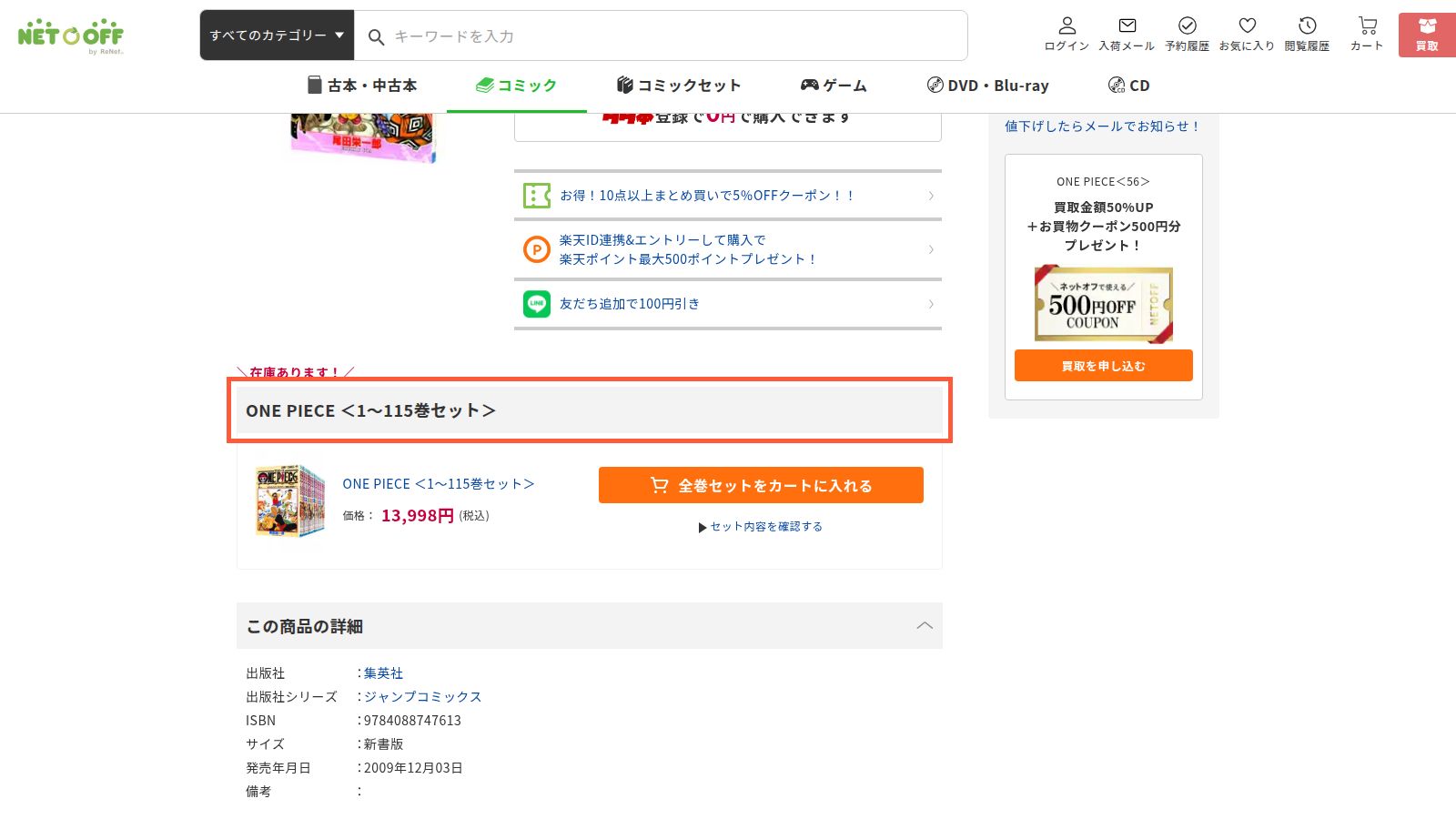
Task: Click the release date 2009年12月03日
Action: tap(413, 768)
